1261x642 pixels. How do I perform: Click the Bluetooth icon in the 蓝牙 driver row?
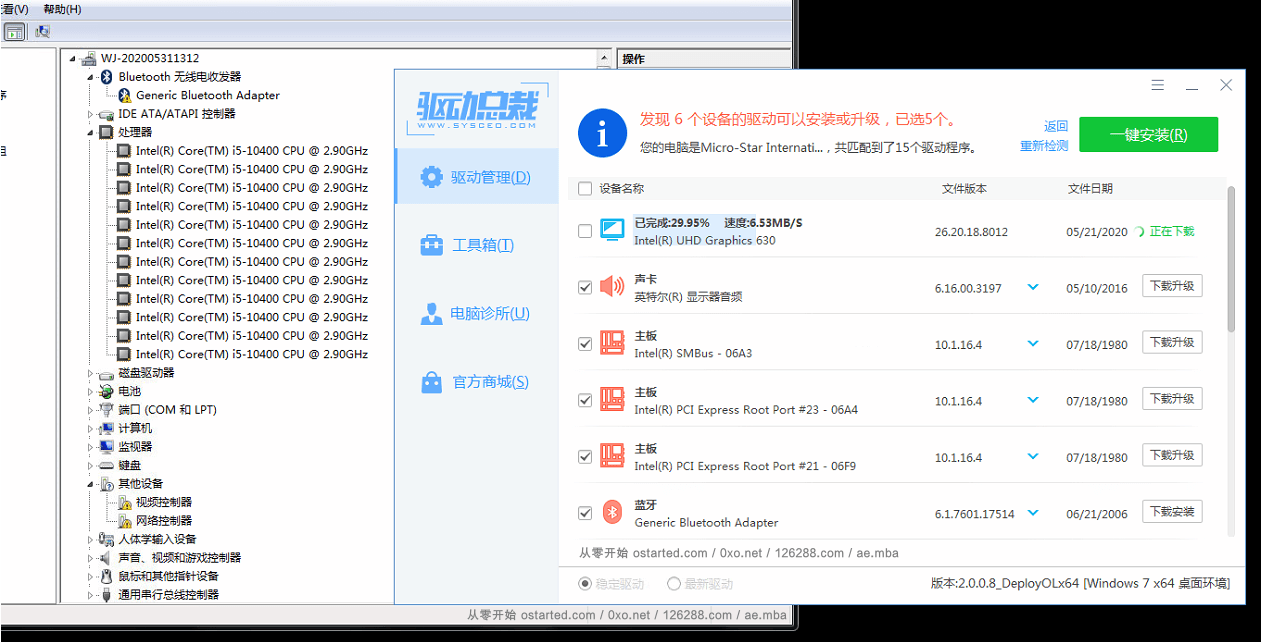[x=612, y=513]
